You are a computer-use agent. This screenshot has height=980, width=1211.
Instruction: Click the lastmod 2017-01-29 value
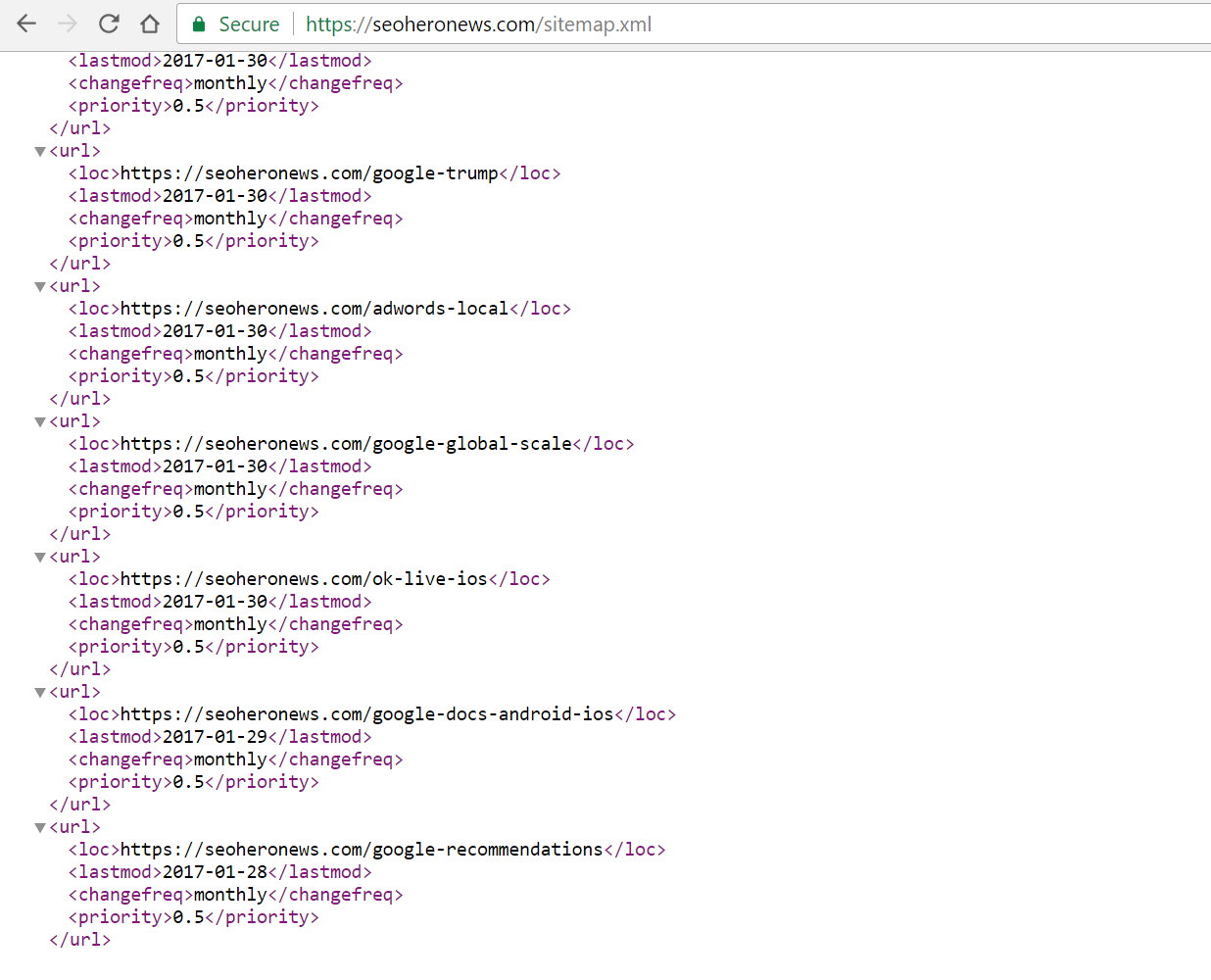215,737
